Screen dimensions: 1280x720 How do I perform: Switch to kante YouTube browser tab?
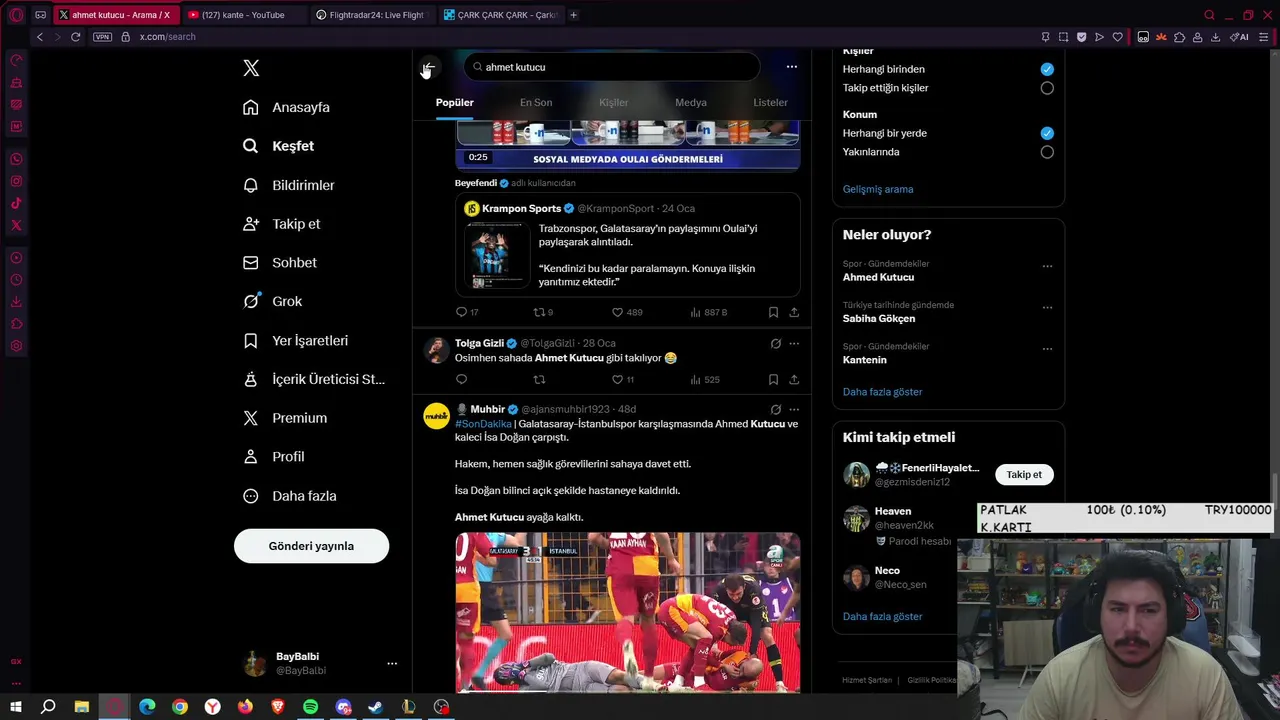pyautogui.click(x=242, y=15)
